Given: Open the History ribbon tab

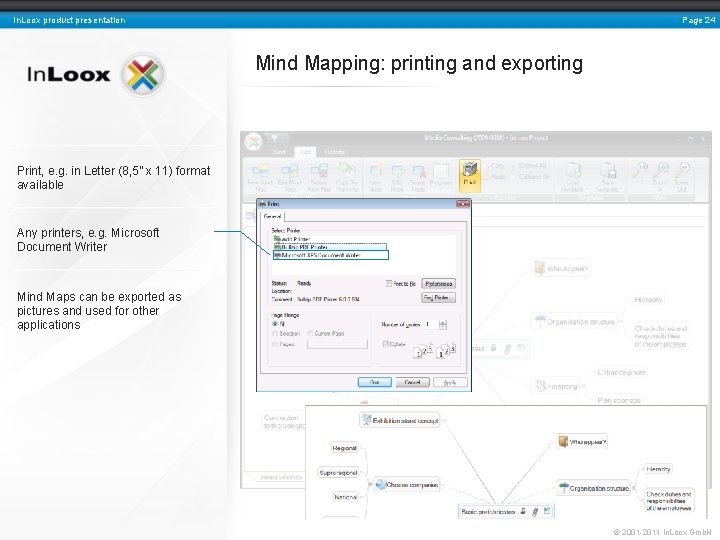Looking at the screenshot, I should [334, 152].
